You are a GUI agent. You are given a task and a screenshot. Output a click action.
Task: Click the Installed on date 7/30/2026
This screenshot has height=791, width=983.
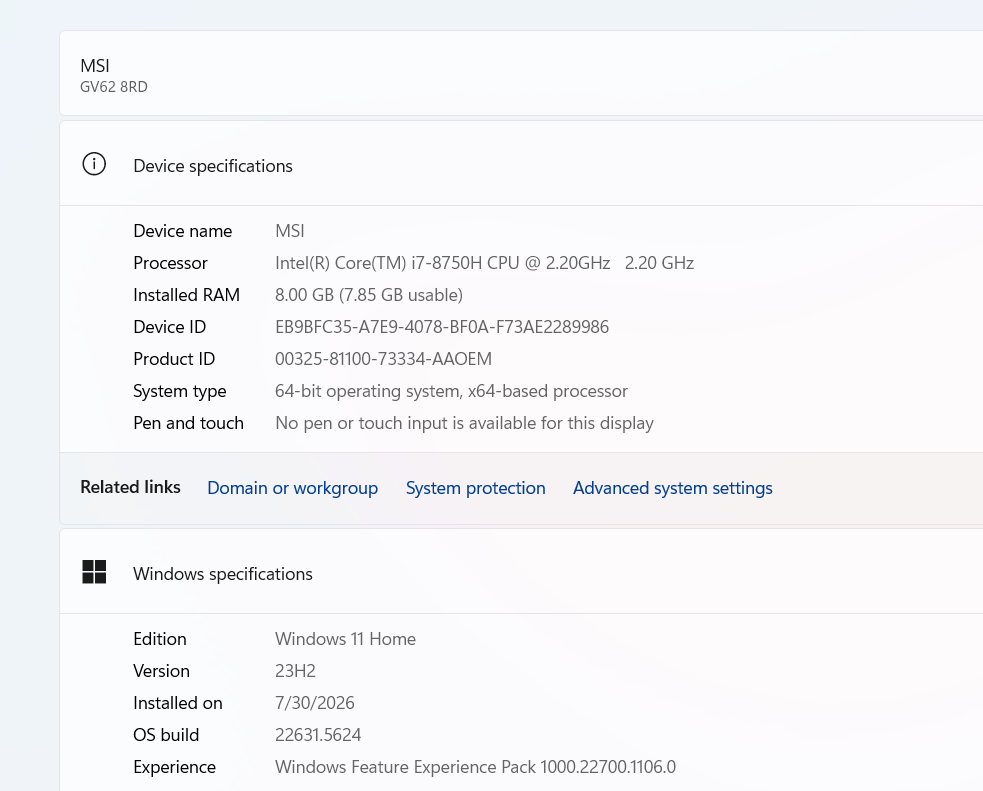tap(315, 703)
